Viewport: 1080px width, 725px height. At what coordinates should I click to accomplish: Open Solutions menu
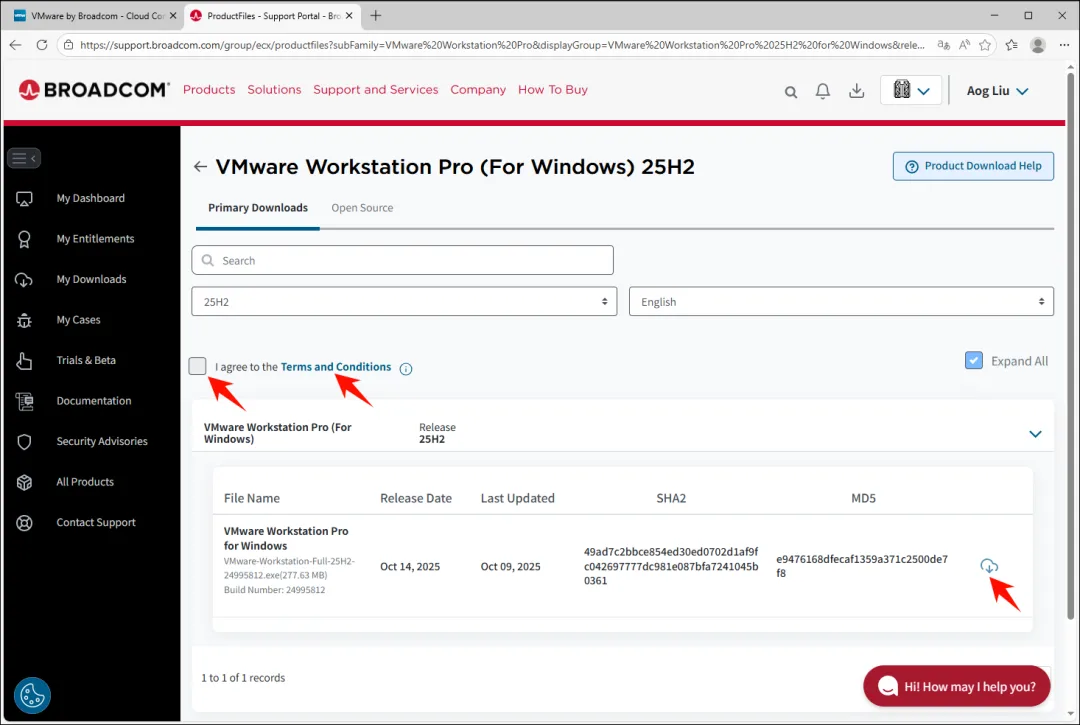click(274, 90)
